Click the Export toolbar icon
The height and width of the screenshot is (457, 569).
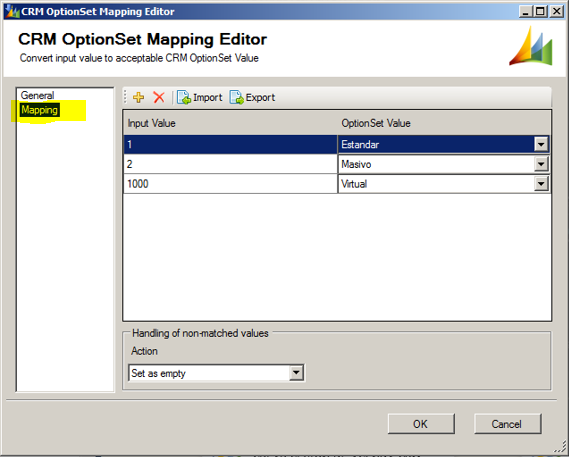tap(236, 97)
